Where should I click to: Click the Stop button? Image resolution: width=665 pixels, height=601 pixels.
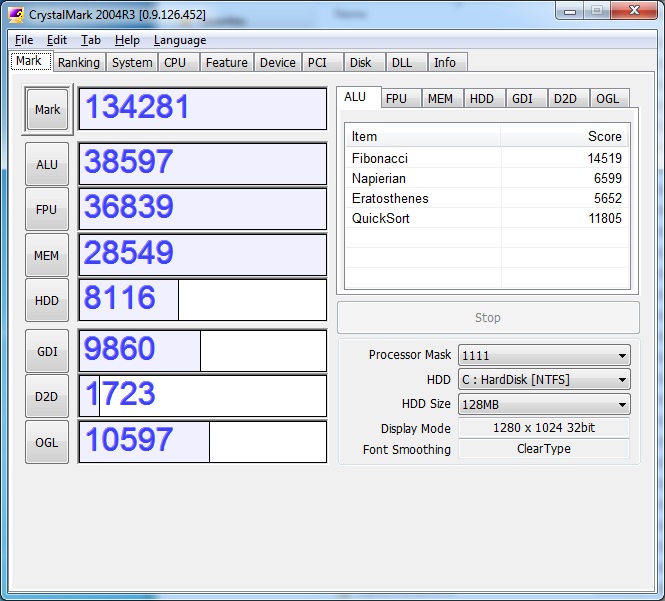(488, 318)
